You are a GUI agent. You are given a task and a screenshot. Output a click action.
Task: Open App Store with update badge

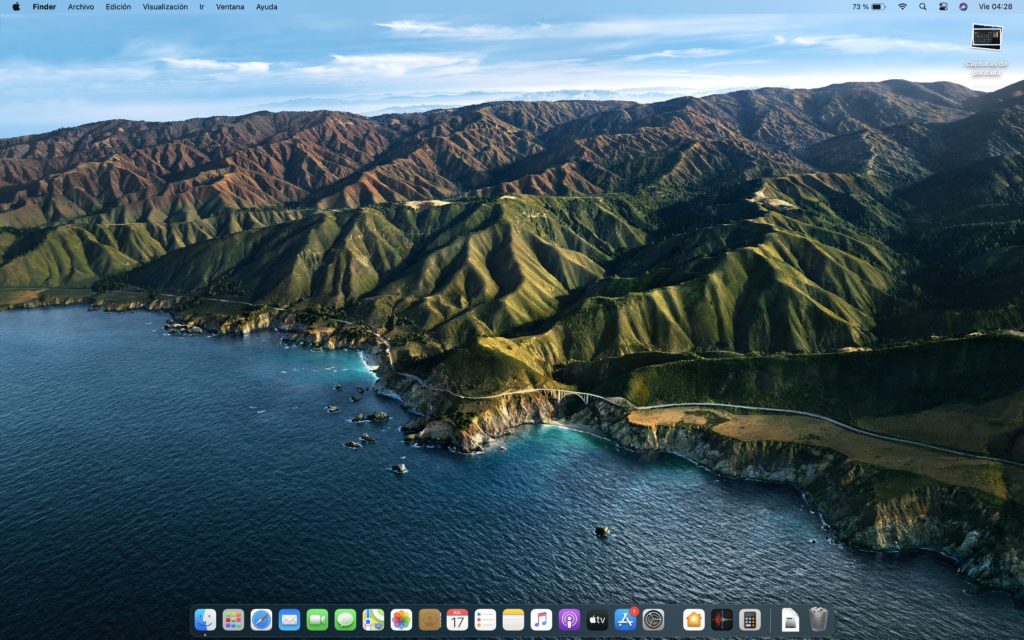click(626, 620)
